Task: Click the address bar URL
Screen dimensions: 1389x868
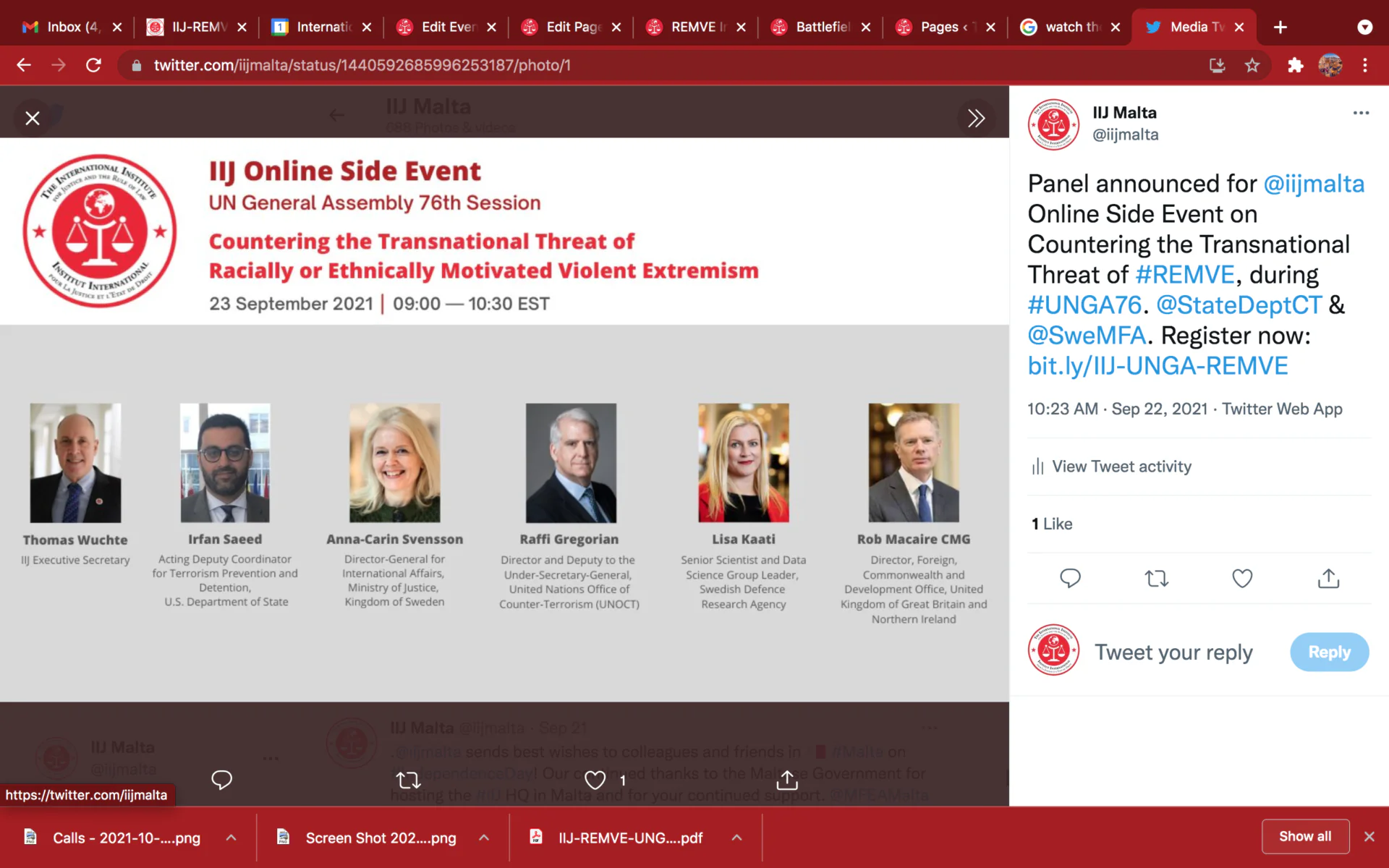Action: tap(362, 65)
